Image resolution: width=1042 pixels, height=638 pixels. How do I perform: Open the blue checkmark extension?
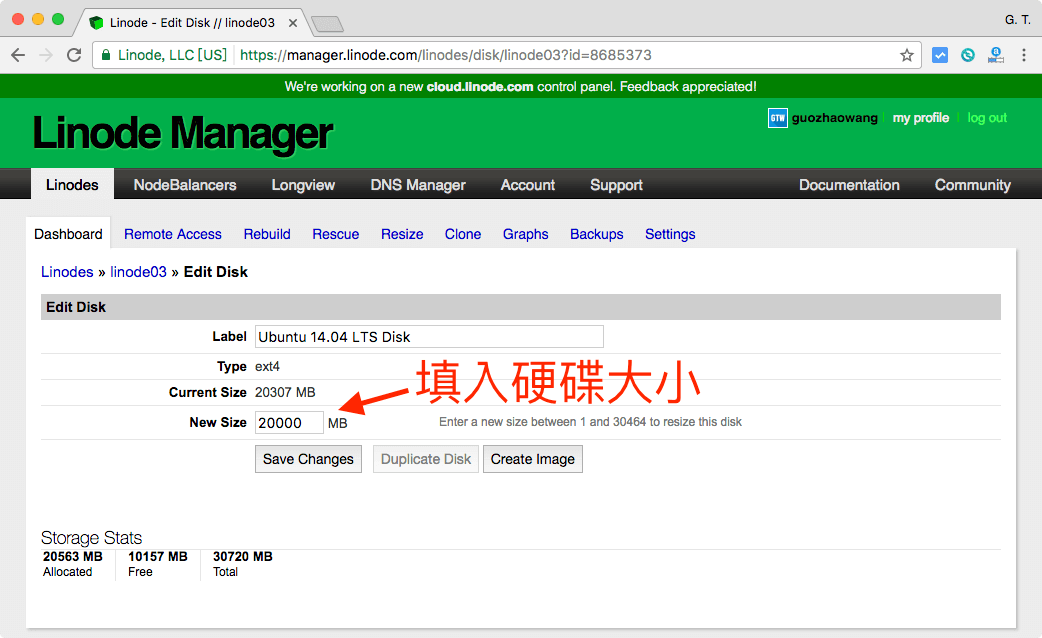point(940,56)
